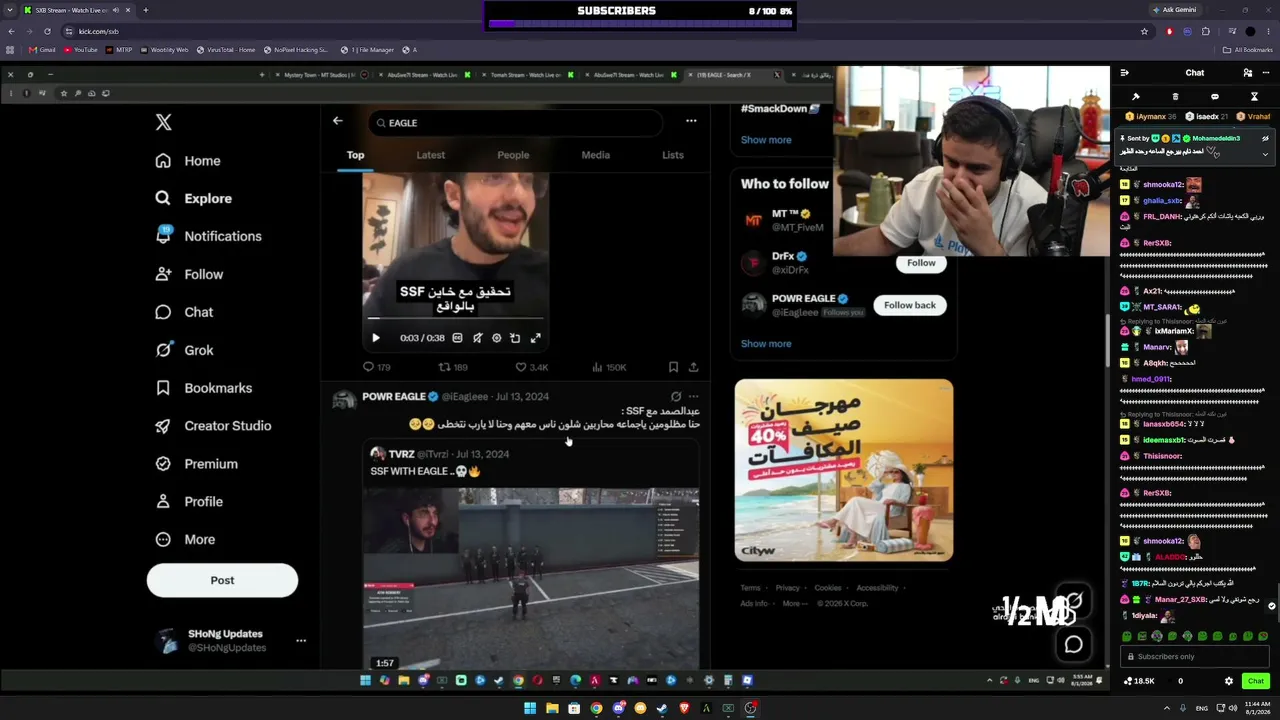Viewport: 1280px width, 720px height.
Task: Switch to the Latest search tab
Action: pyautogui.click(x=431, y=155)
